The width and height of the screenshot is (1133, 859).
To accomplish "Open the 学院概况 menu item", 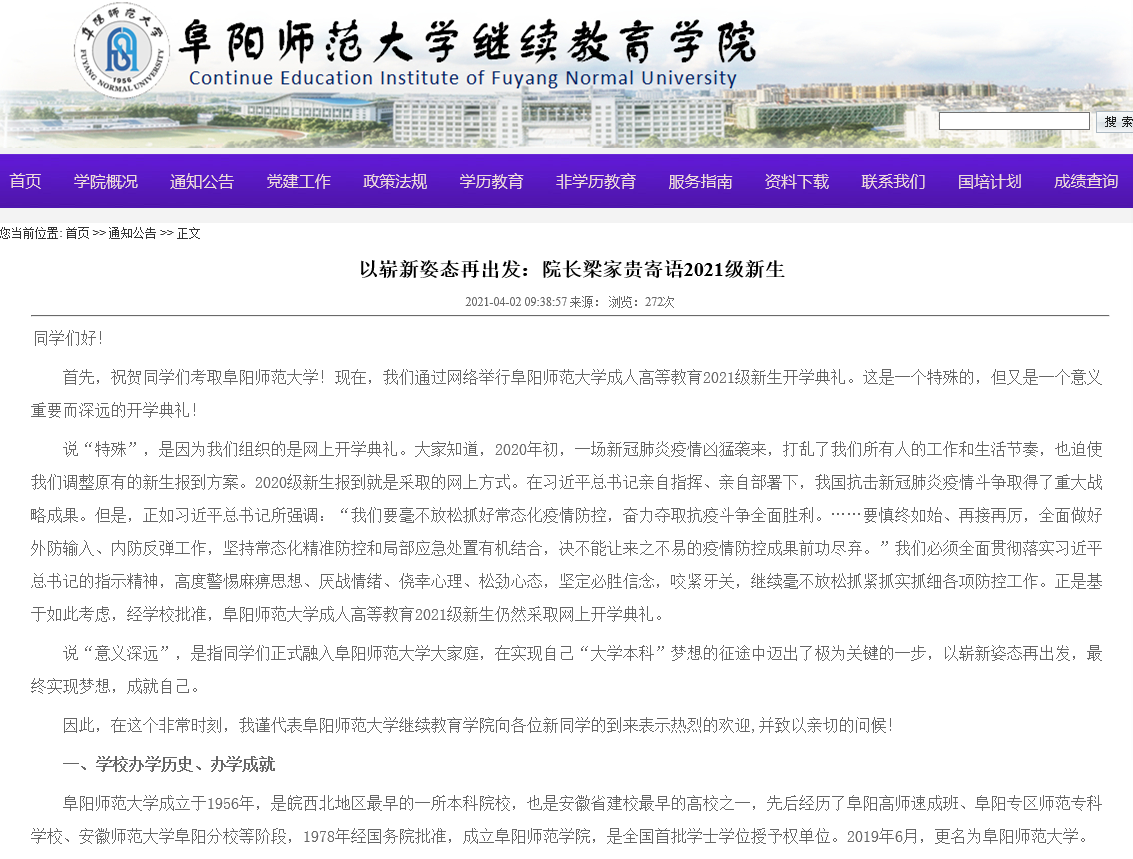I will (x=106, y=181).
